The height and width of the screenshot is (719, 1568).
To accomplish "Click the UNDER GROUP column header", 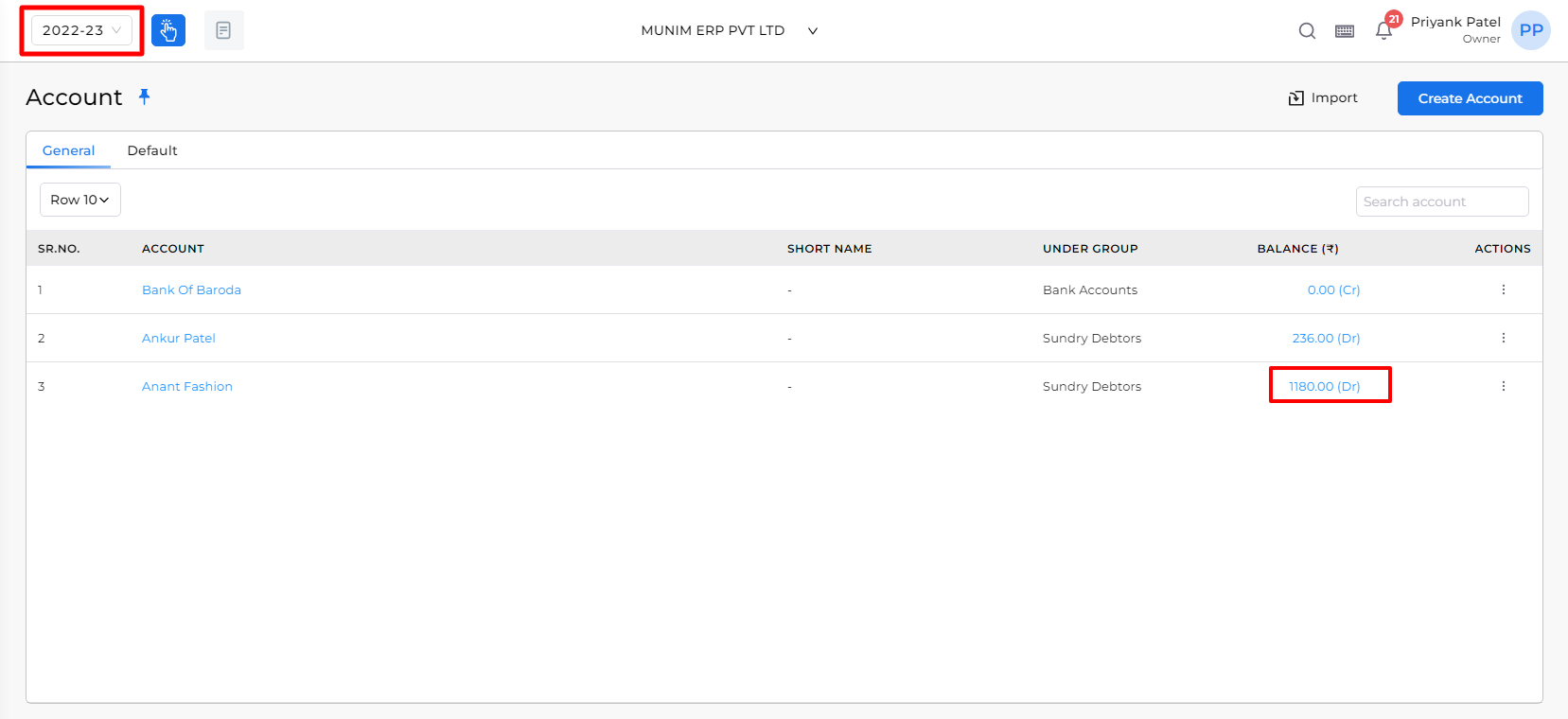I will pos(1090,249).
